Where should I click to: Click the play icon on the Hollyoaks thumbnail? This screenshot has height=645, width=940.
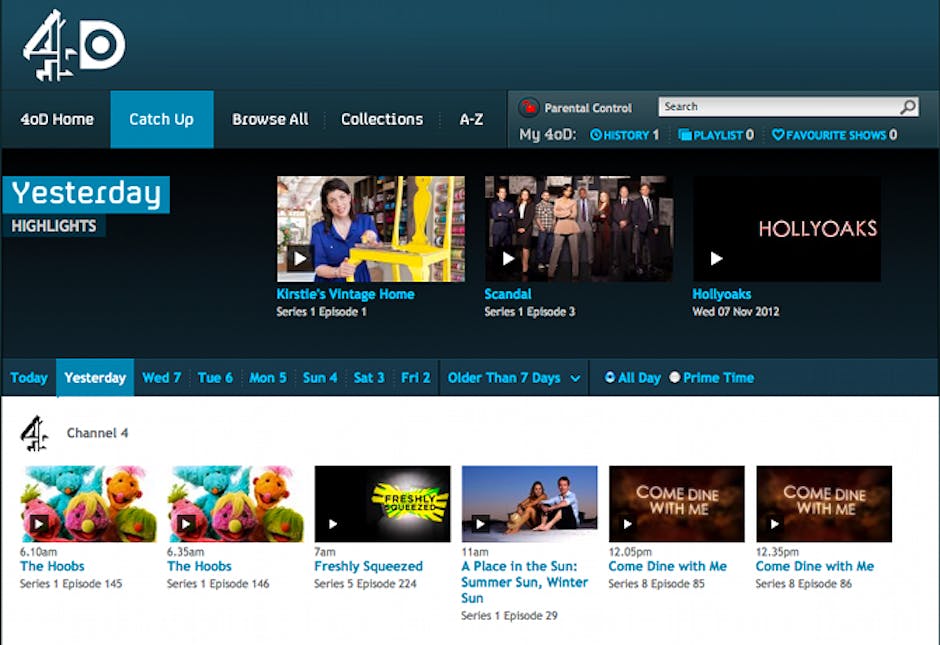717,257
